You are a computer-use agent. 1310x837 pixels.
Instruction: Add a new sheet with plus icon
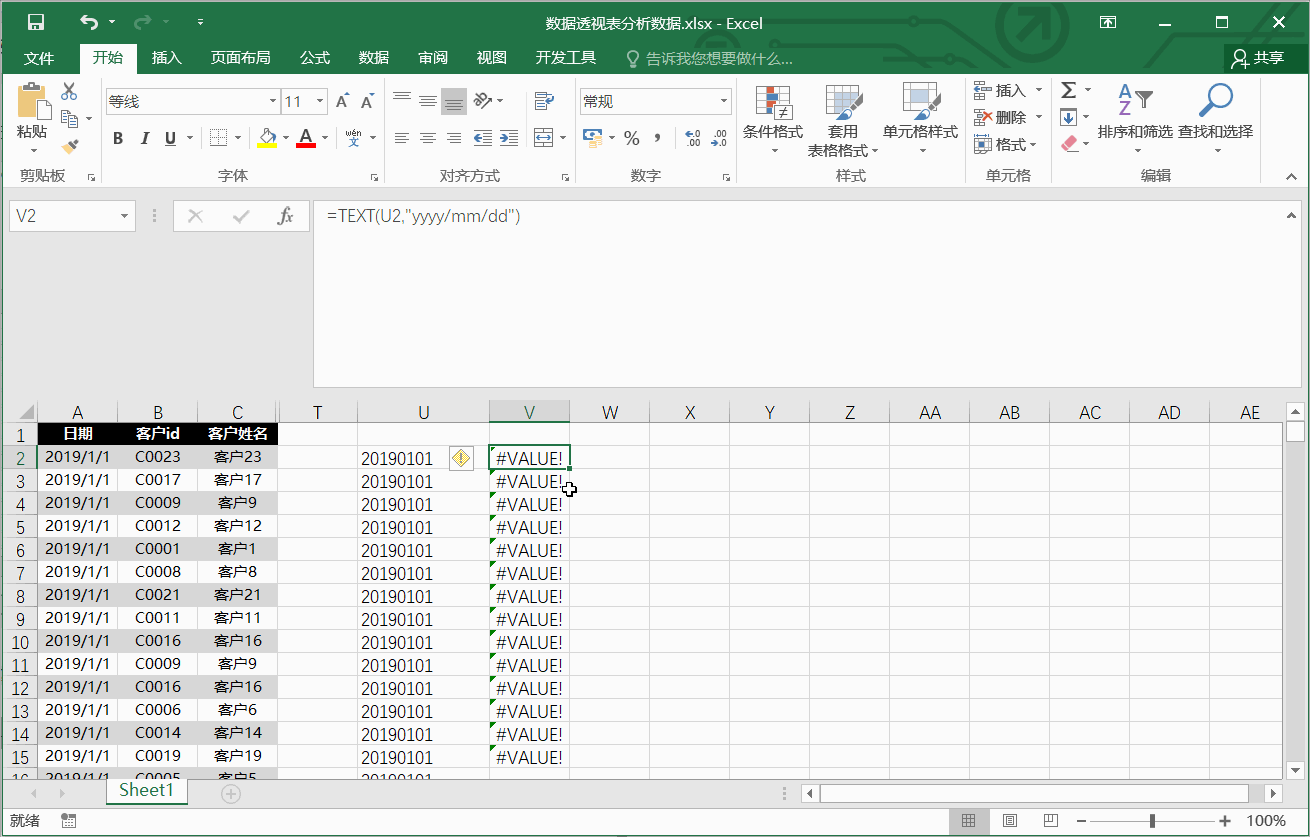pos(231,793)
